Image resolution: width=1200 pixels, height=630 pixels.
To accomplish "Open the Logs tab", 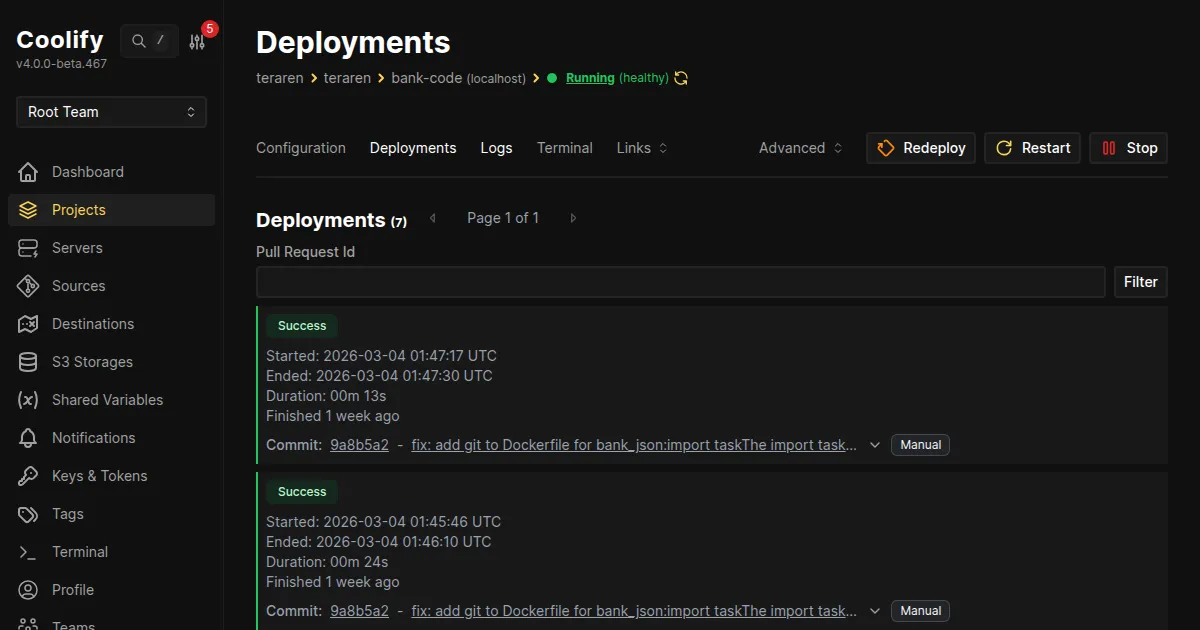I will tap(496, 147).
